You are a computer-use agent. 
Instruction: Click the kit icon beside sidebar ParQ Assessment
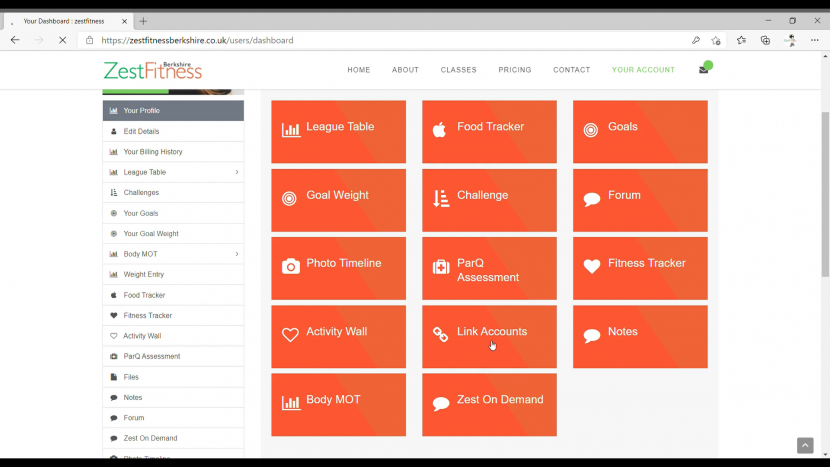click(x=113, y=356)
